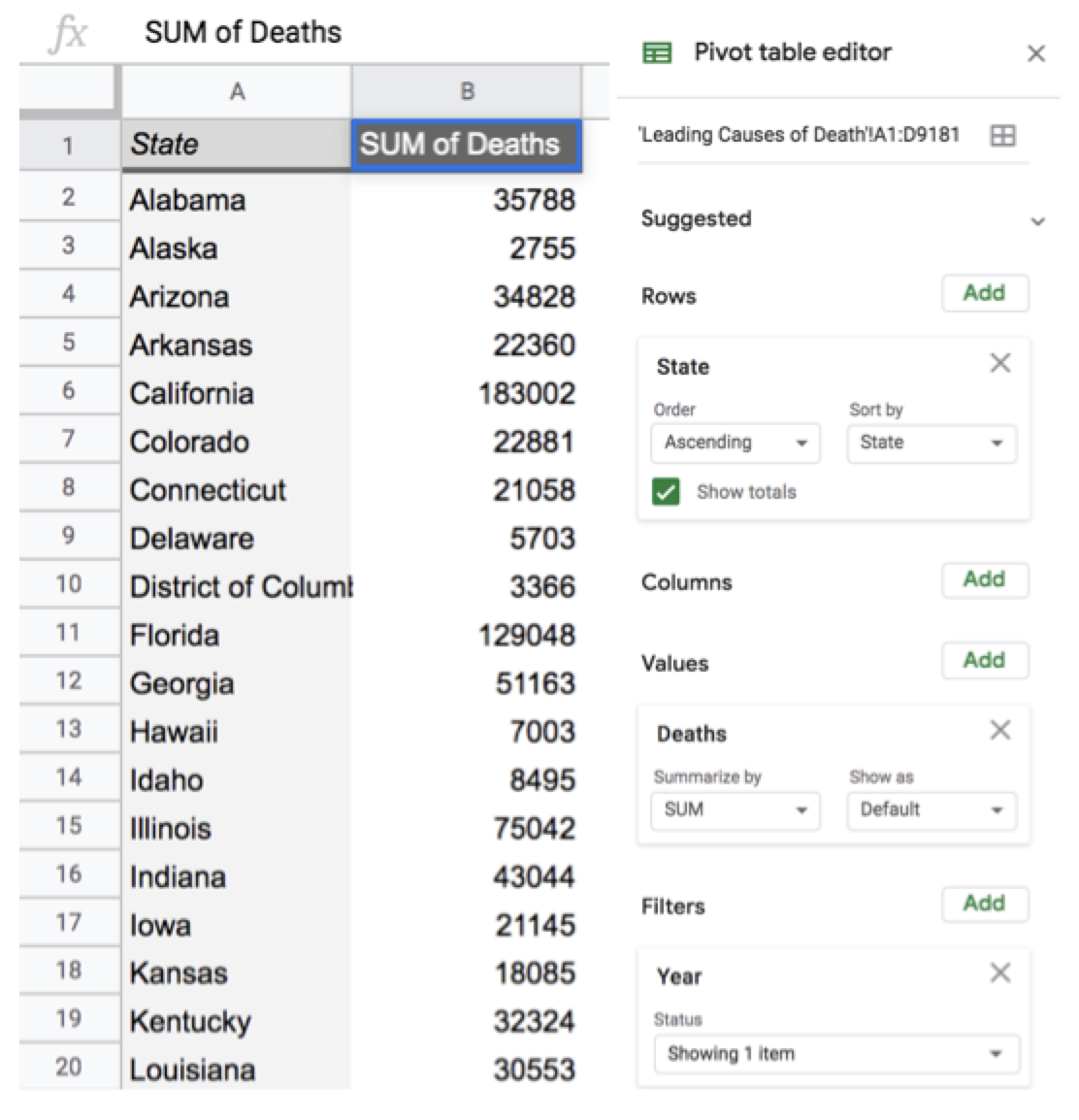Remove the Year filter
The width and height of the screenshot is (1079, 1120).
tap(999, 972)
